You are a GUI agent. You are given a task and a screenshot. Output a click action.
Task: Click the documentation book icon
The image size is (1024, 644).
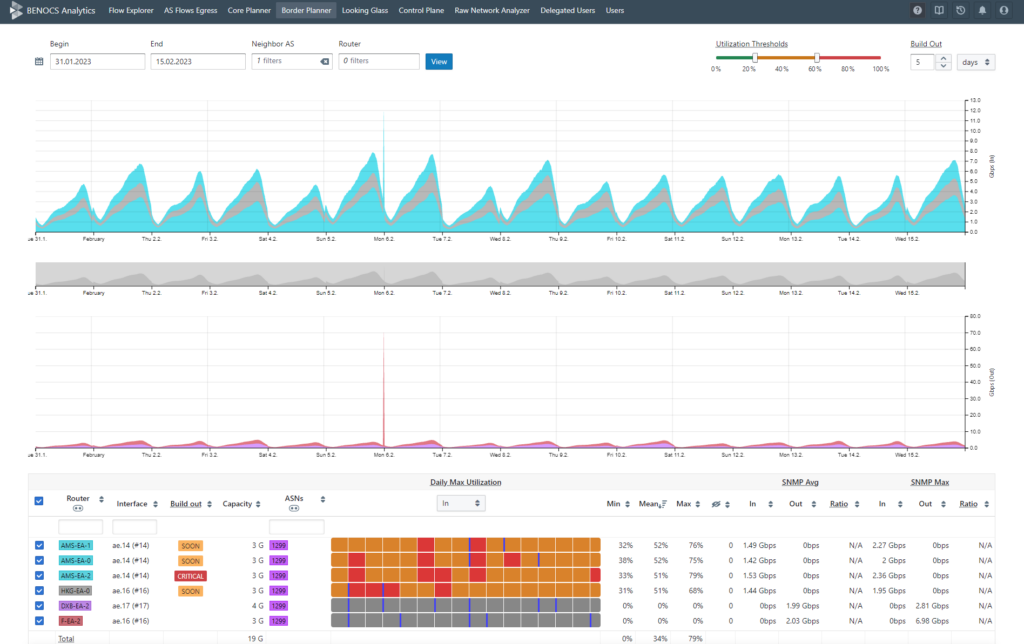[940, 10]
